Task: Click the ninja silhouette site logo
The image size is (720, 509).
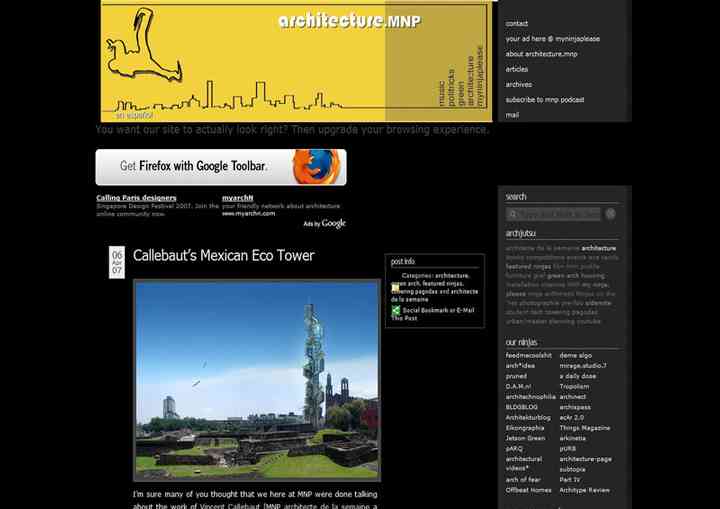Action: (x=143, y=46)
